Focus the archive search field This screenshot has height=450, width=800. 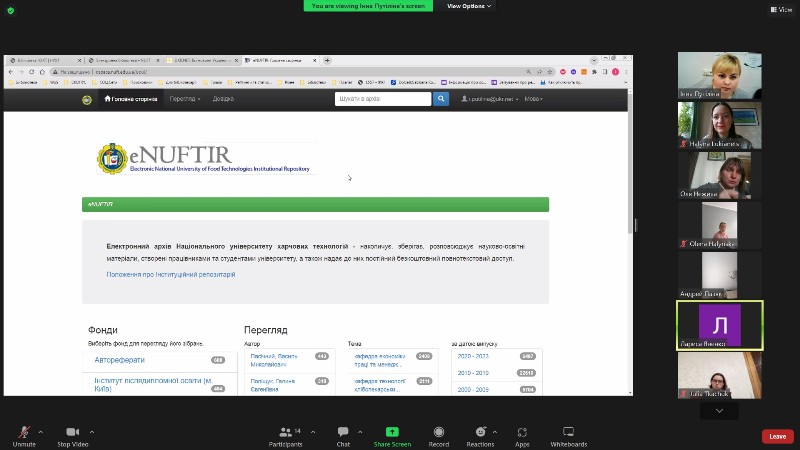pyautogui.click(x=383, y=98)
